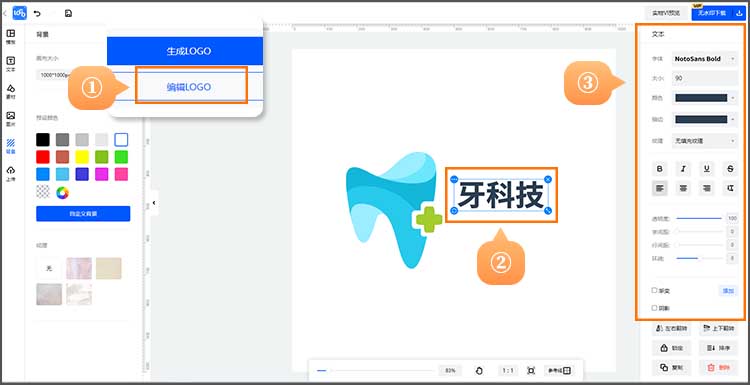
Task: Open the 实物VI预览 preview
Action: click(666, 13)
